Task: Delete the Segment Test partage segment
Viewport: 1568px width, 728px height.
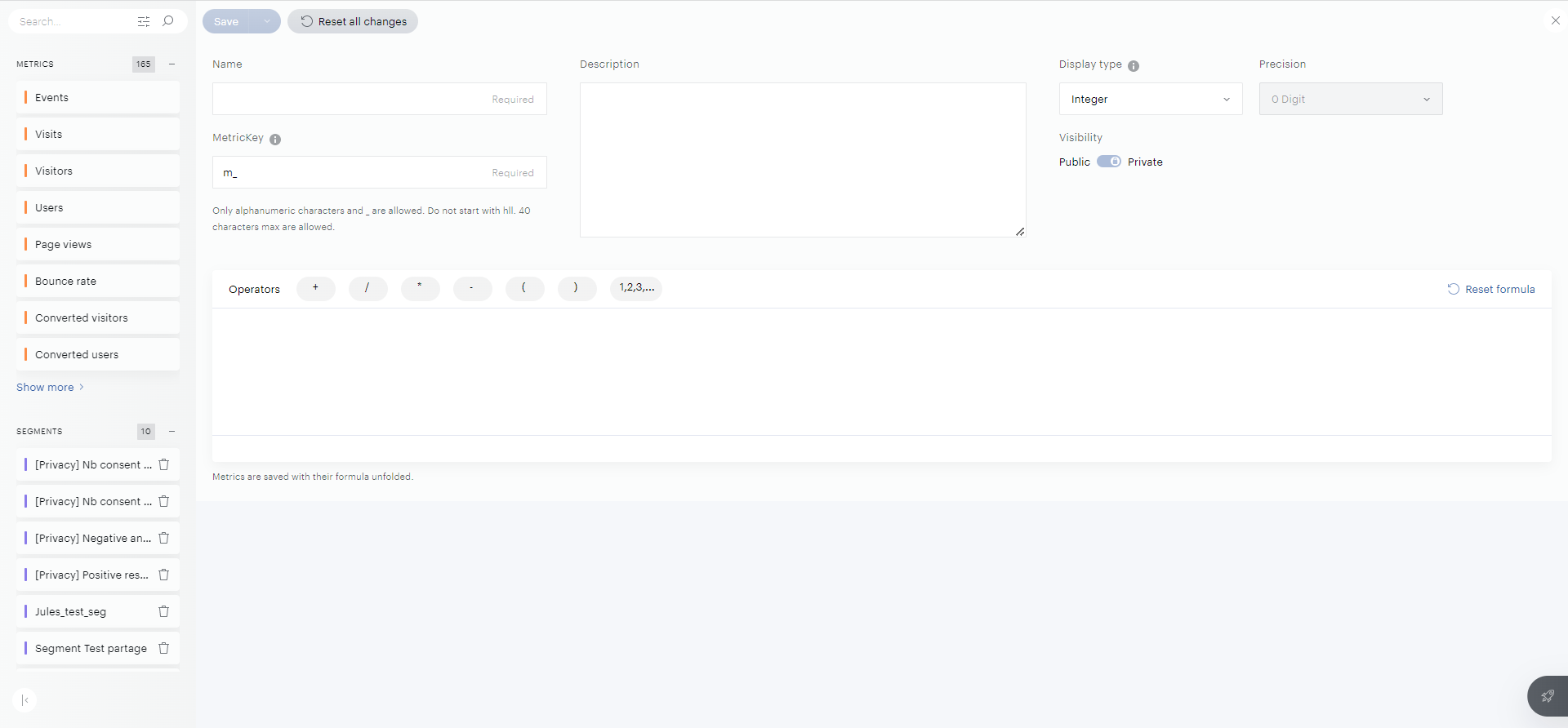Action: tap(163, 648)
